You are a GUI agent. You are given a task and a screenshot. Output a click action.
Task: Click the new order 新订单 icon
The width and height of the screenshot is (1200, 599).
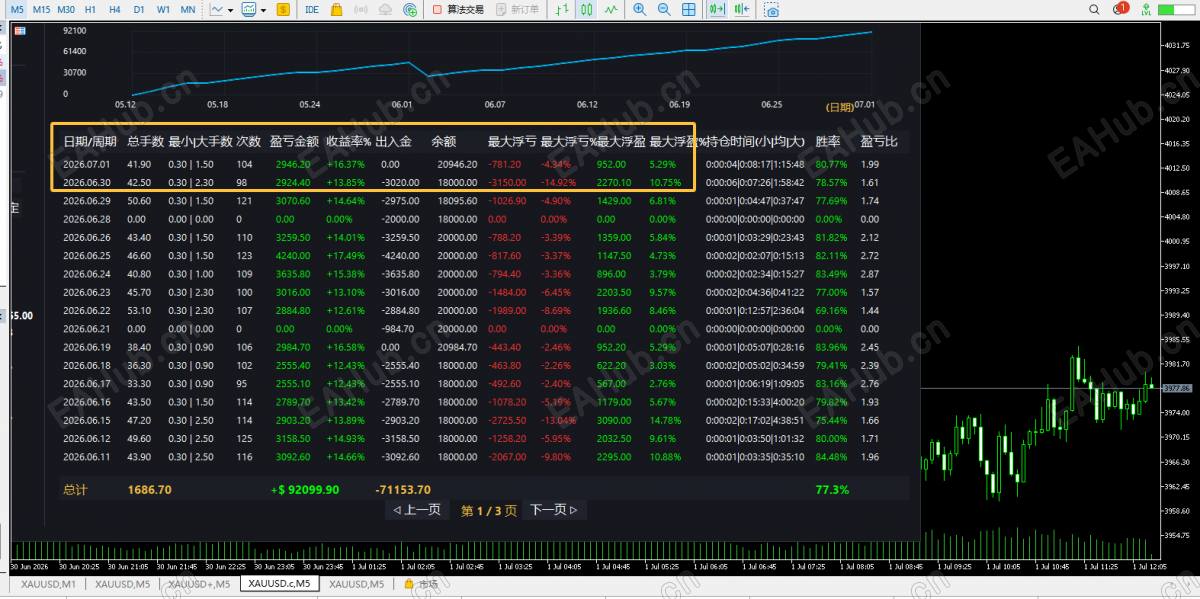518,9
